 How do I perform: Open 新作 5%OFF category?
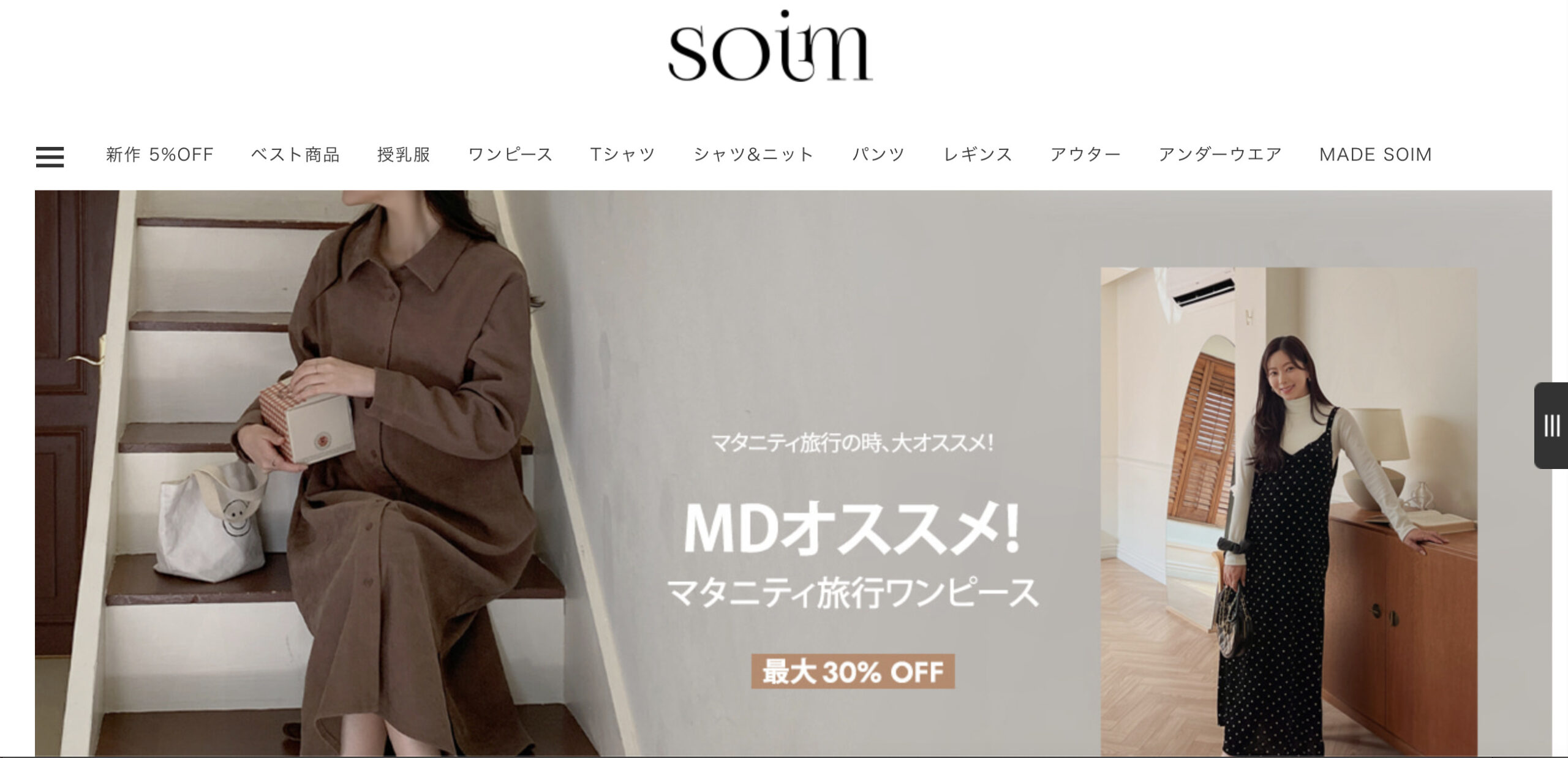point(159,154)
